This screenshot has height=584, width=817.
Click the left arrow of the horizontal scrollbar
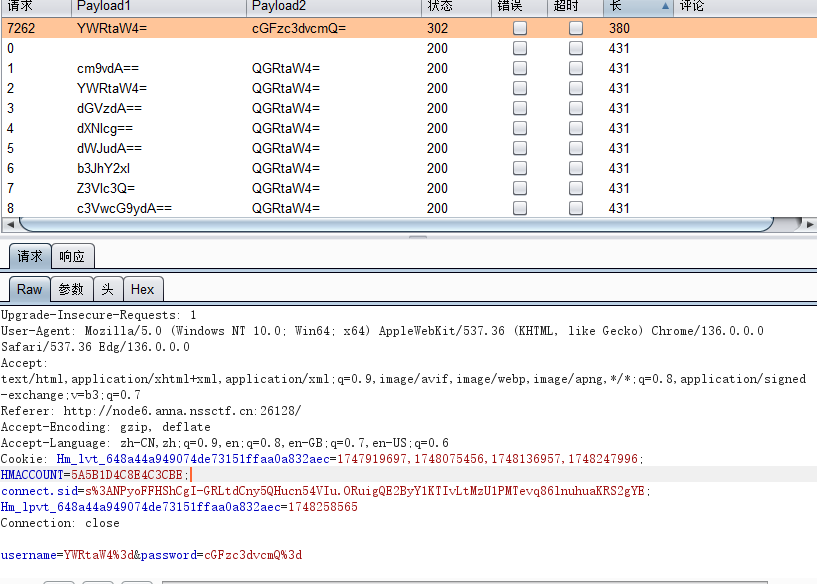point(9,225)
